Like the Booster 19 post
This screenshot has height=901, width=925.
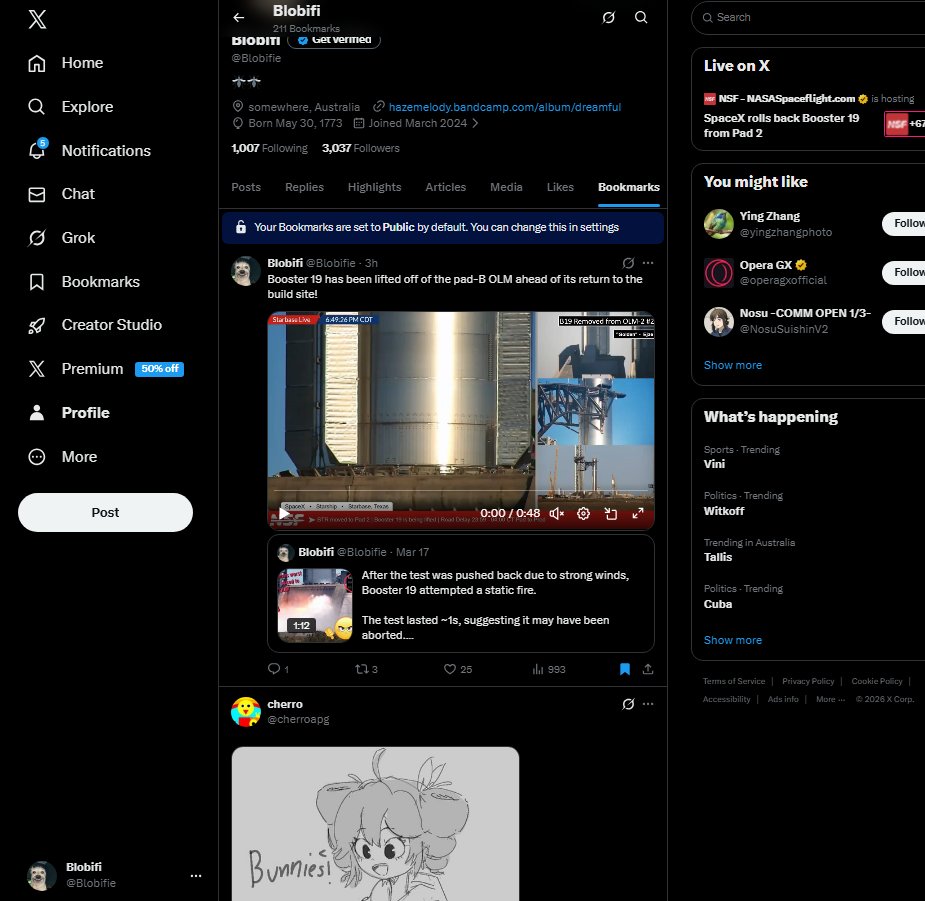pyautogui.click(x=458, y=669)
